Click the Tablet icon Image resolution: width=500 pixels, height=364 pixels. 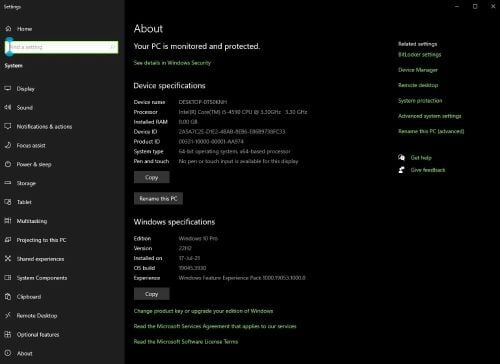pos(8,202)
